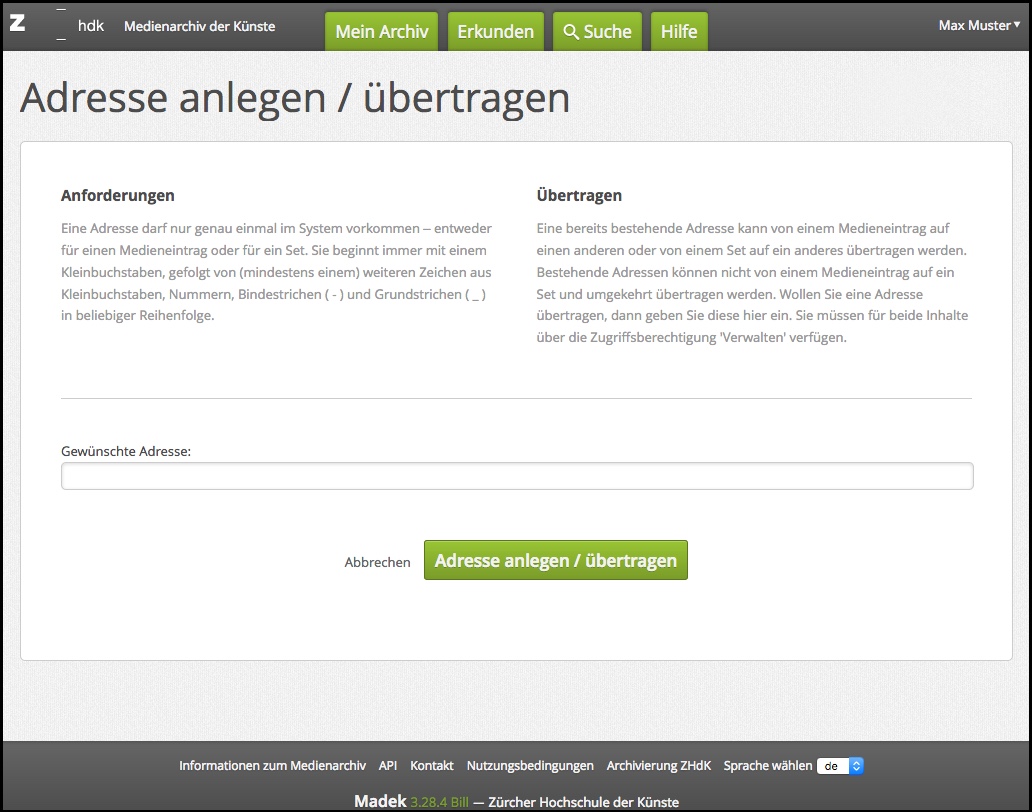Click the Archivierung ZHdK footer link
Screen dimensions: 1032x812
[x=659, y=766]
